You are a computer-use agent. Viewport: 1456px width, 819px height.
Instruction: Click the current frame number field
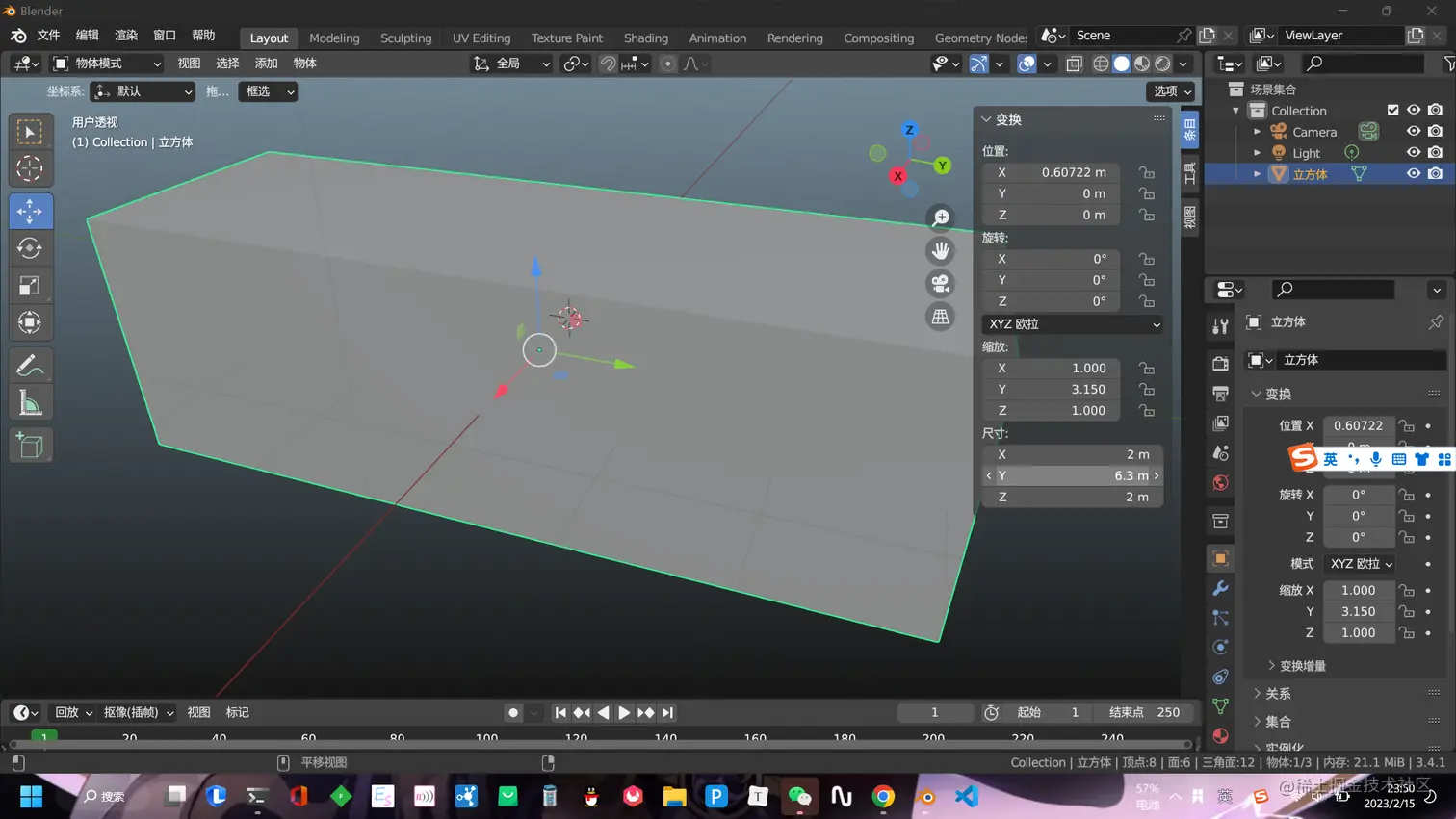pos(934,713)
